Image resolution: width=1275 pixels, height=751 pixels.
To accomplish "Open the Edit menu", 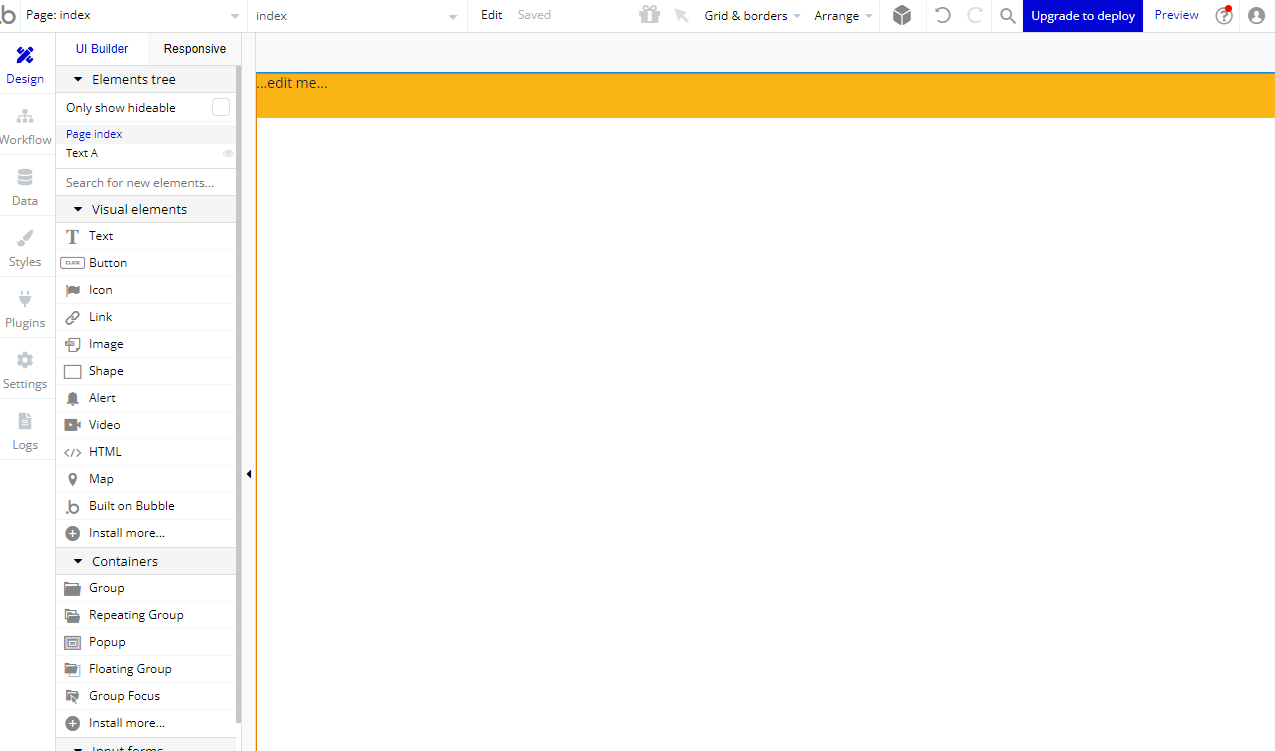I will (491, 16).
